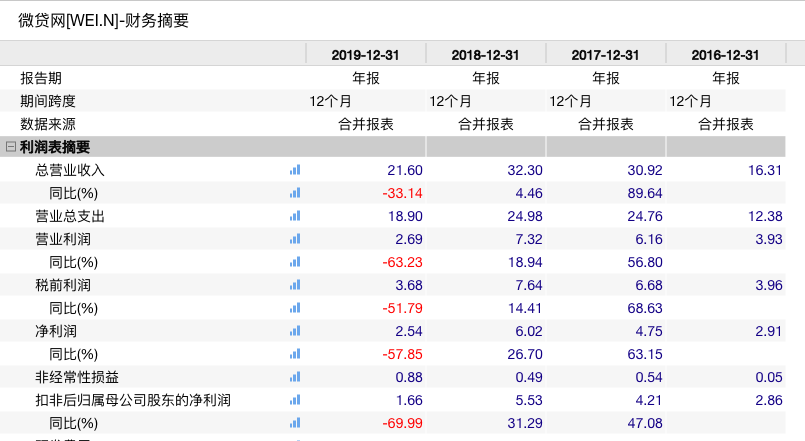Image resolution: width=805 pixels, height=441 pixels.
Task: Click the 扣非后归属母公司股东的净利润 label
Action: (133, 400)
